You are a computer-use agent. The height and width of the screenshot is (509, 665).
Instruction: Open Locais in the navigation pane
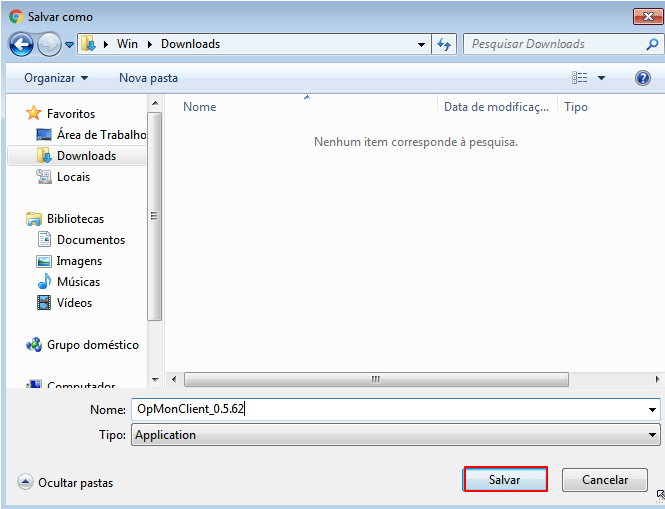click(73, 177)
